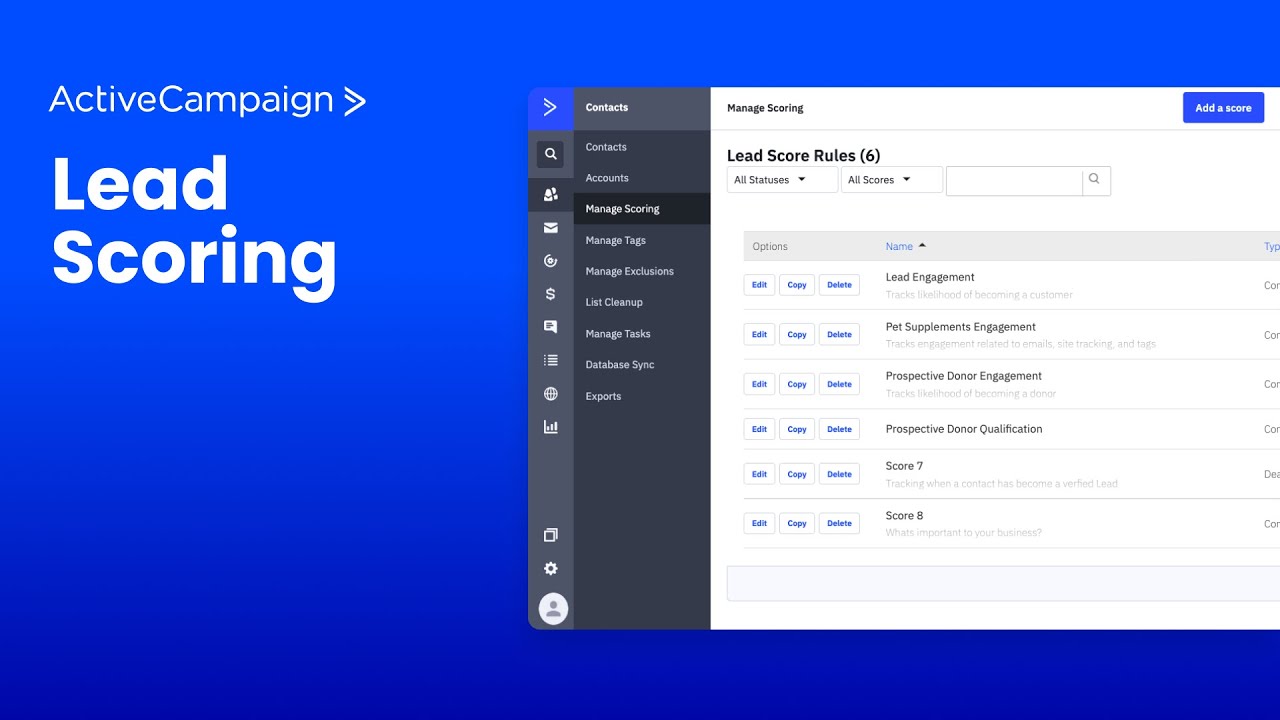Edit the Score 7 rule

[x=759, y=474]
